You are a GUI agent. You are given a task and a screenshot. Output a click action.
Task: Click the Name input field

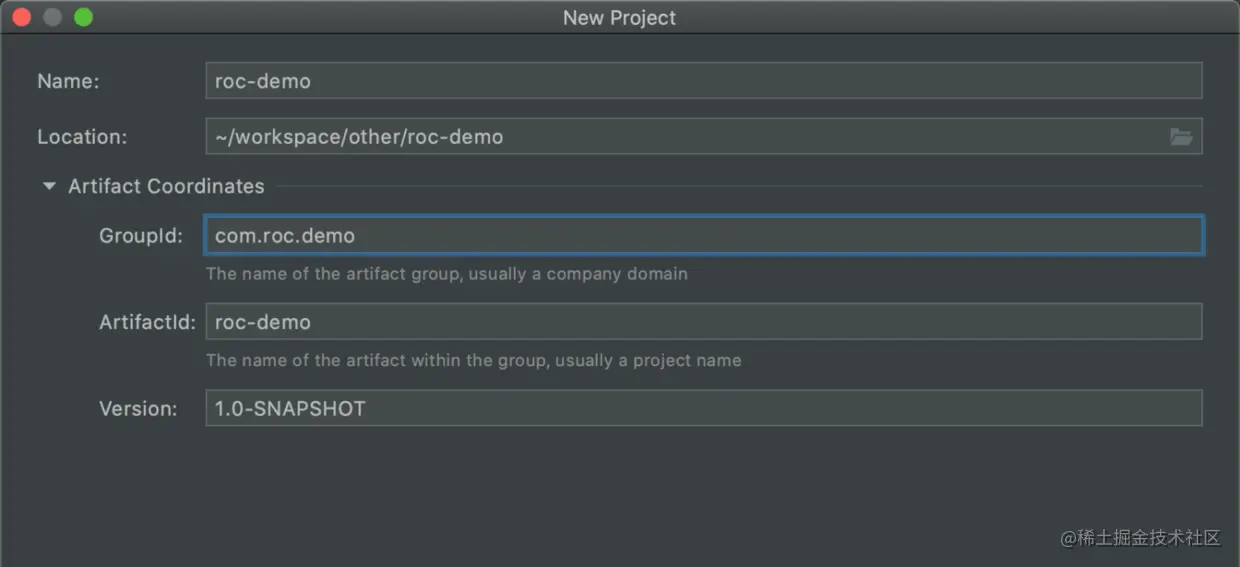point(702,81)
